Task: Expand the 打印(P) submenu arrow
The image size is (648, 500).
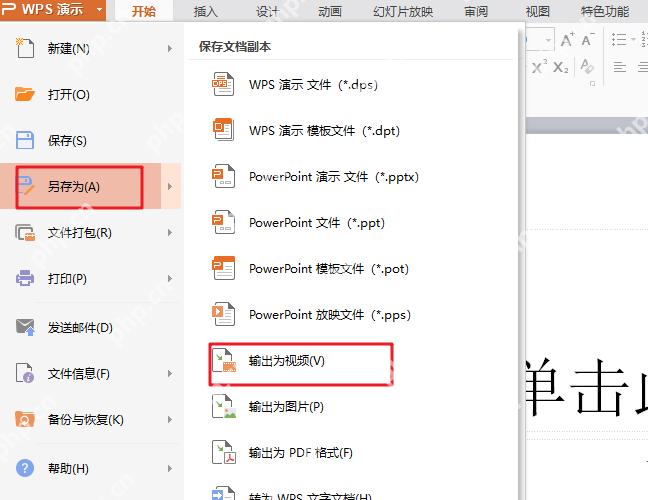Action: click(170, 279)
